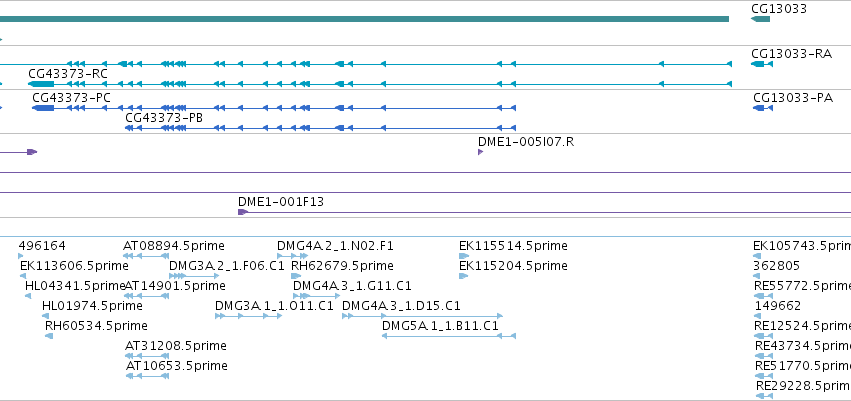Click DMG4A.3_1.G11.C1 label
The height and width of the screenshot is (401, 851).
tap(352, 286)
